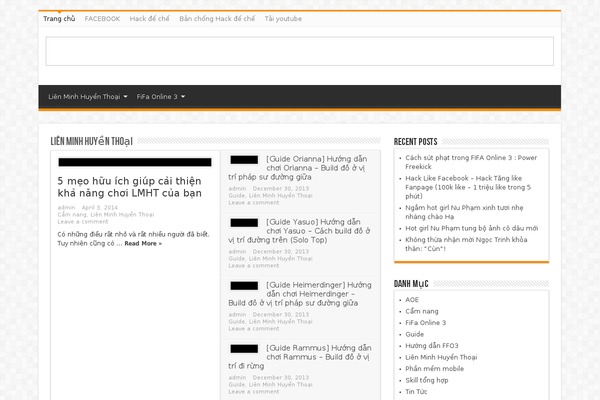Image resolution: width=600 pixels, height=400 pixels.
Task: Open the Guide Orianna article title
Action: point(298,168)
